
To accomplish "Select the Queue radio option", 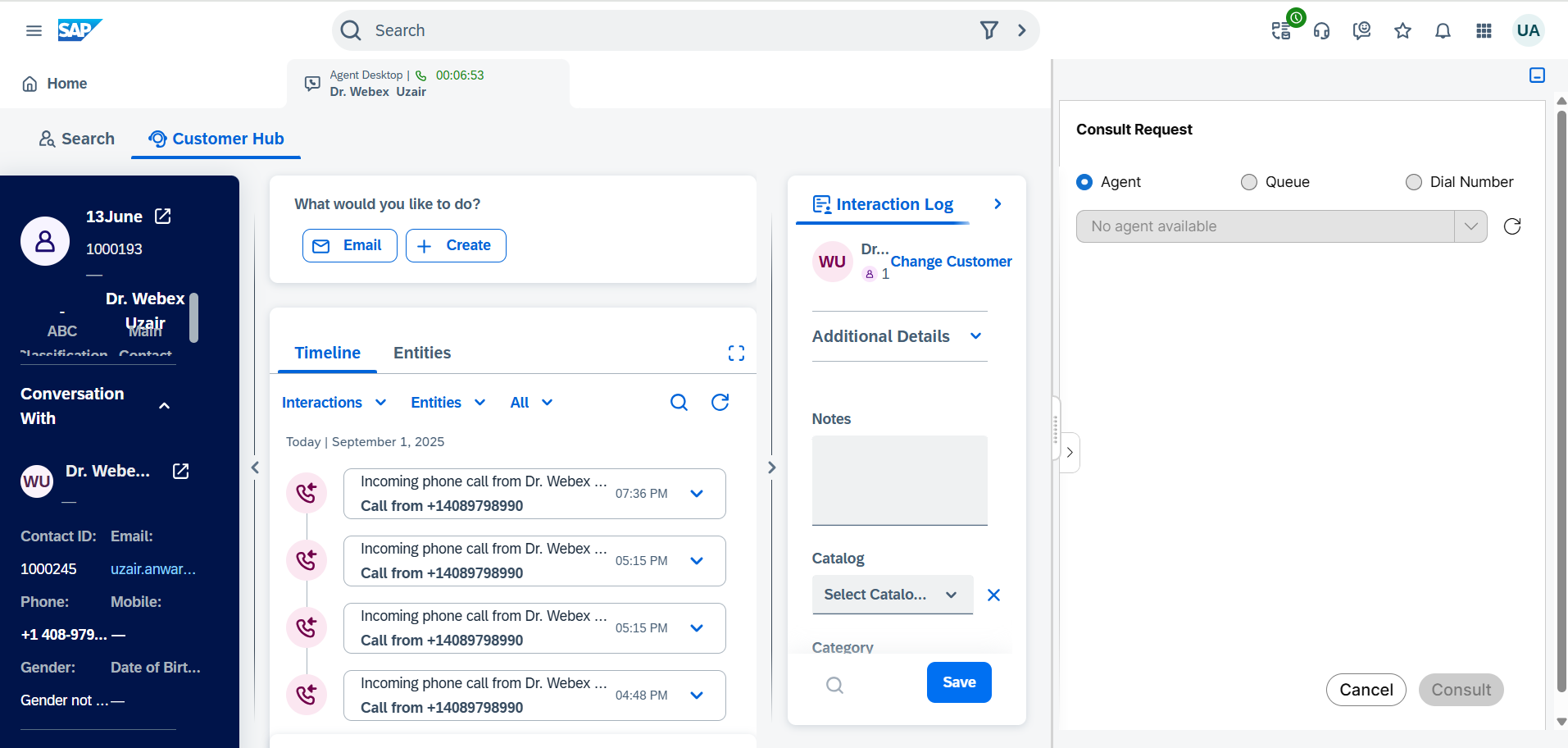I will point(1249,182).
